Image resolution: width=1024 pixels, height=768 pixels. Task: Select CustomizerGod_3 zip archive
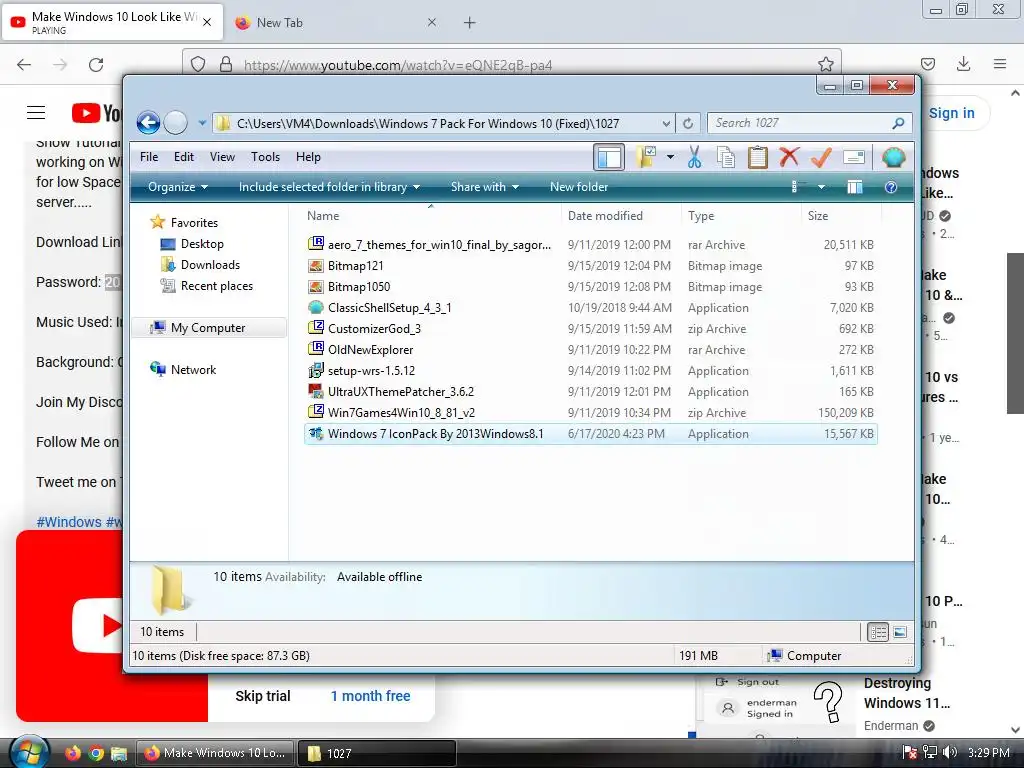590,328
